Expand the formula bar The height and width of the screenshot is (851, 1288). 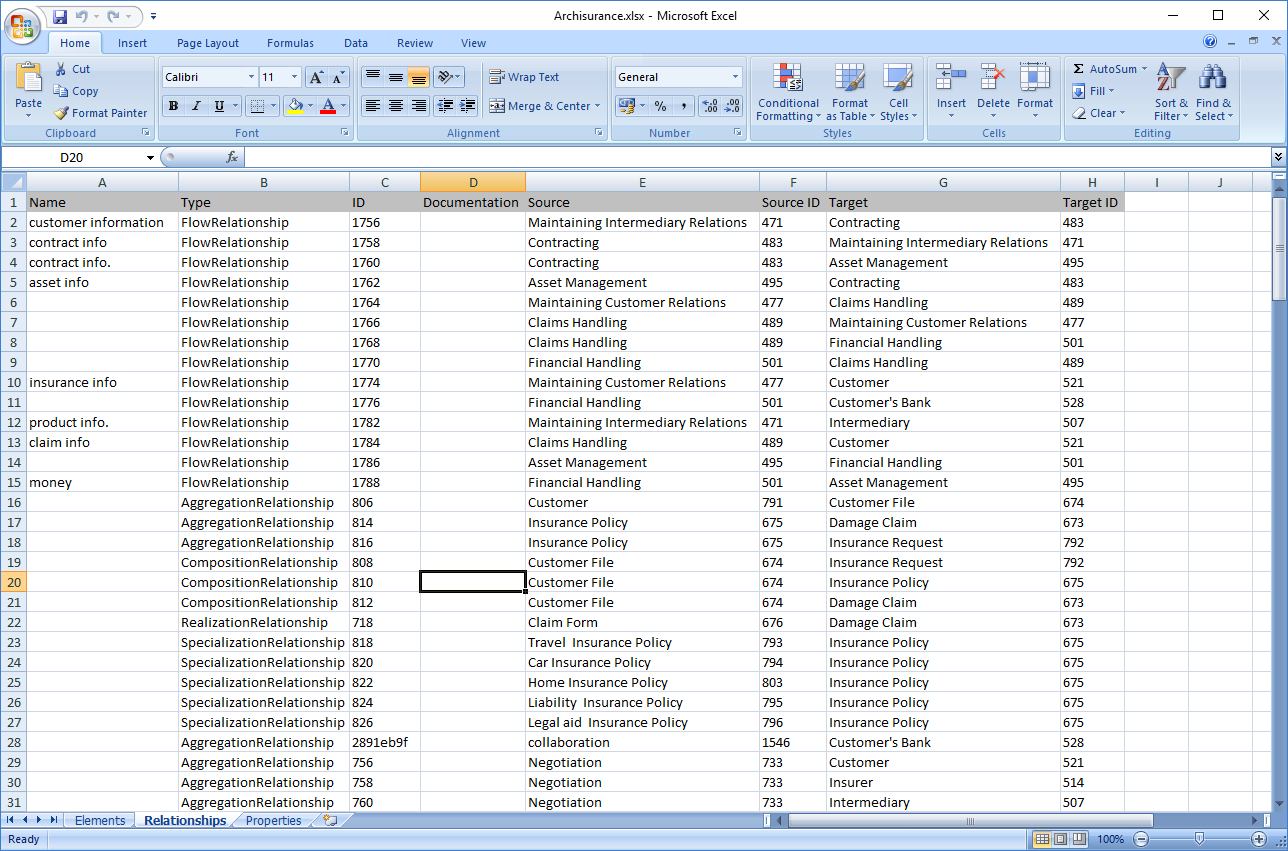point(1278,157)
